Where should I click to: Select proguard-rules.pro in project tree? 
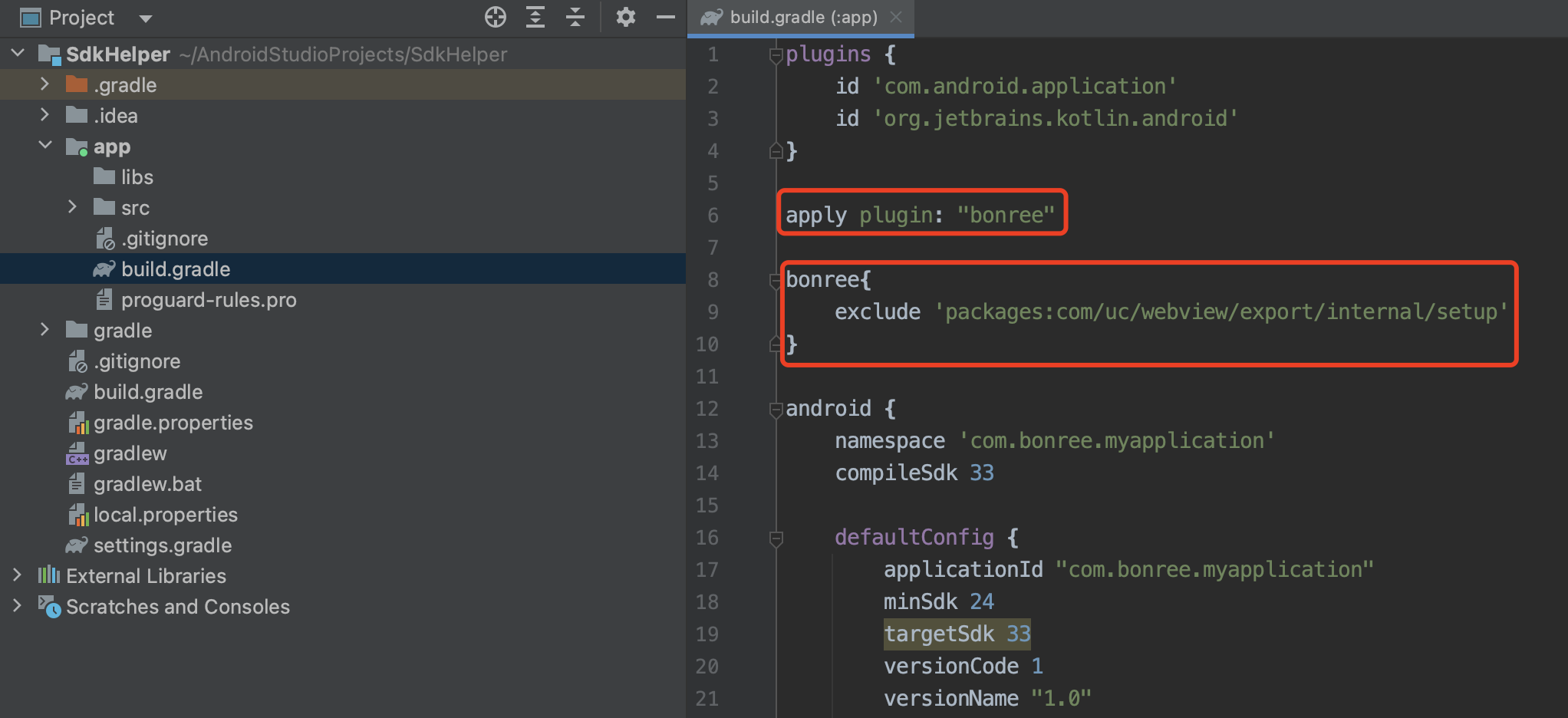tap(208, 300)
